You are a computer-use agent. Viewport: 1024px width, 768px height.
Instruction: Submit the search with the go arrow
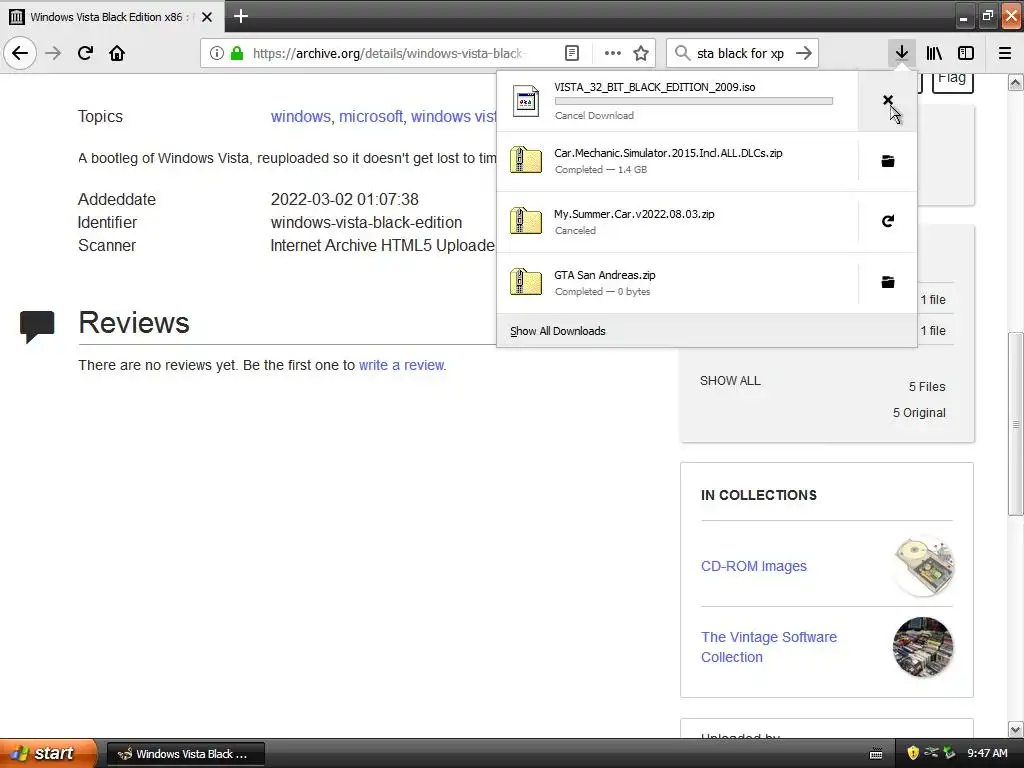(804, 53)
